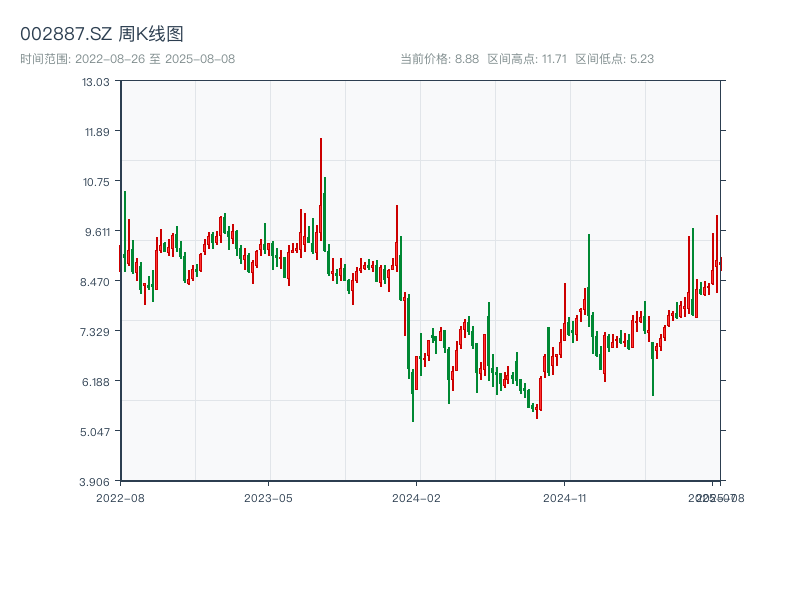The height and width of the screenshot is (600, 800).
Task: Click the 13.03 y-axis label
Action: coord(96,81)
